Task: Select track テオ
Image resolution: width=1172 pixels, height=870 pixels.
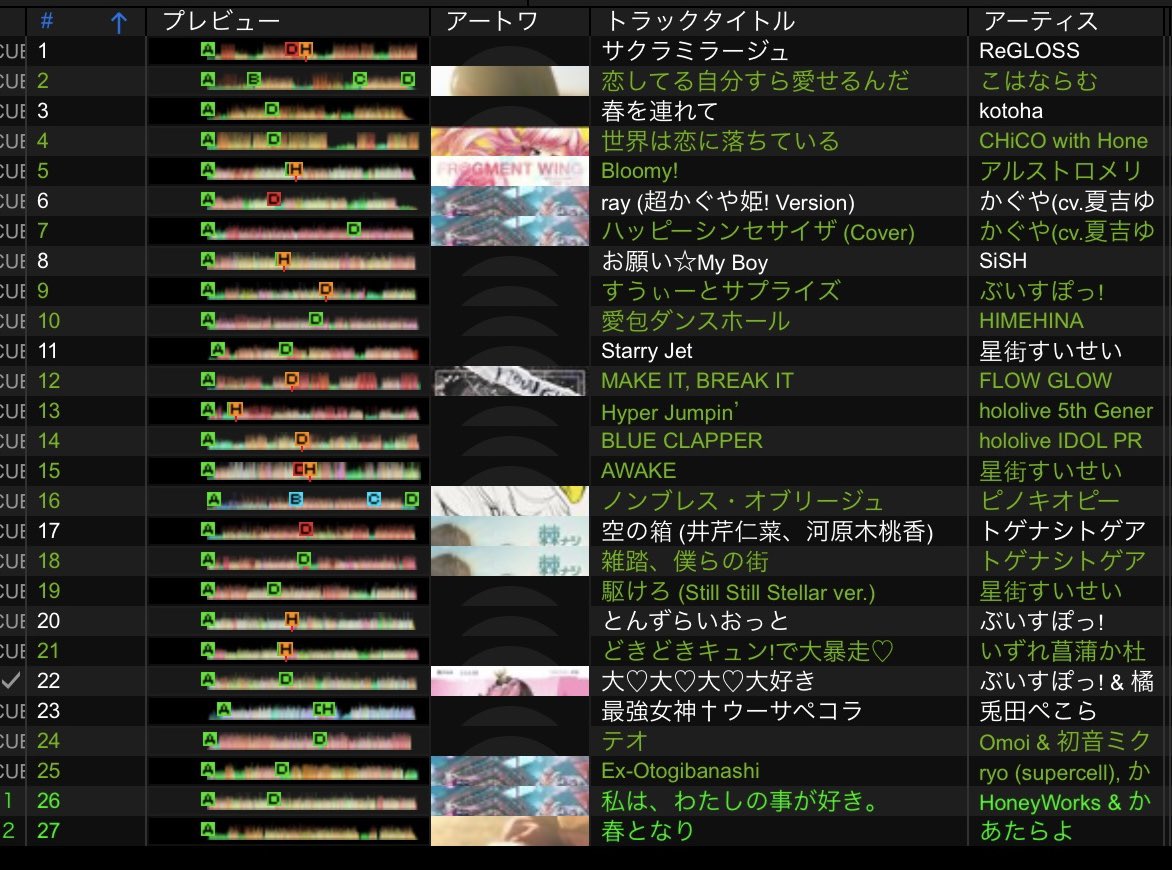Action: coord(624,741)
